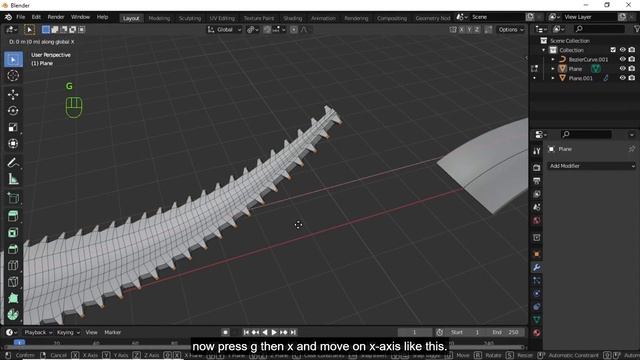Click the Blender logo menu icon

click(x=8, y=17)
